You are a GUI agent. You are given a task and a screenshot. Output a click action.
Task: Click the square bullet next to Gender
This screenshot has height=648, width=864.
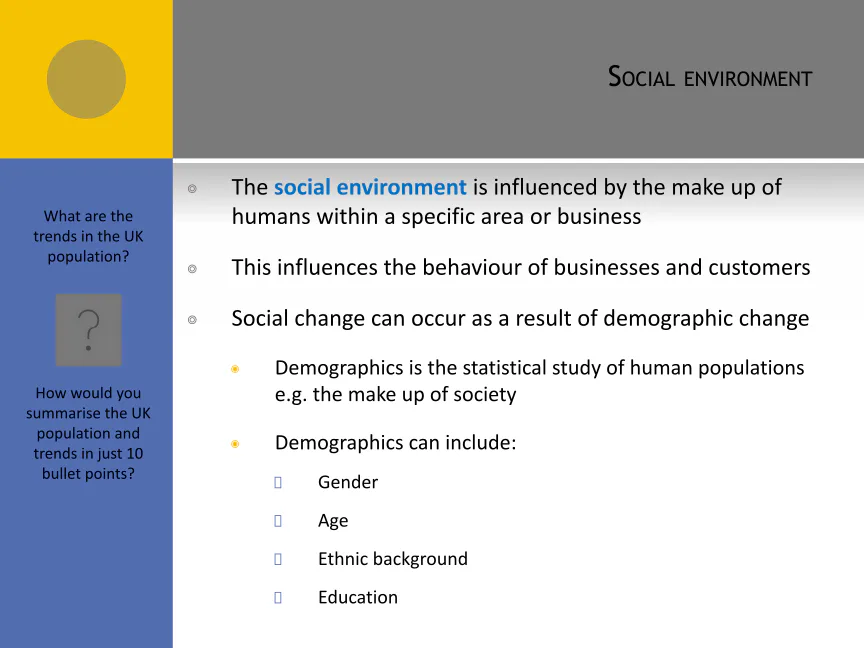[x=278, y=483]
